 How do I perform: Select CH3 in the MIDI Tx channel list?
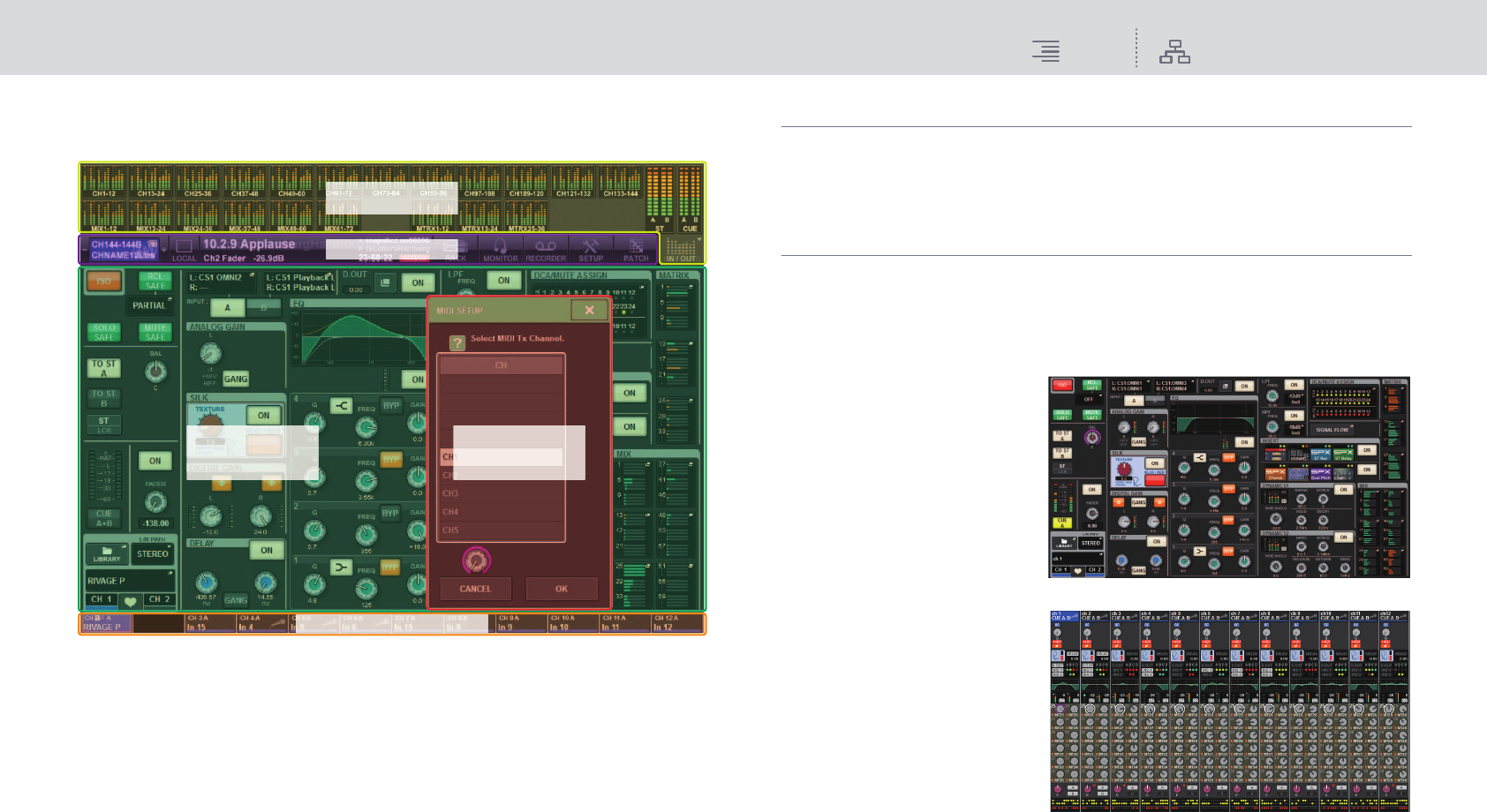click(502, 493)
